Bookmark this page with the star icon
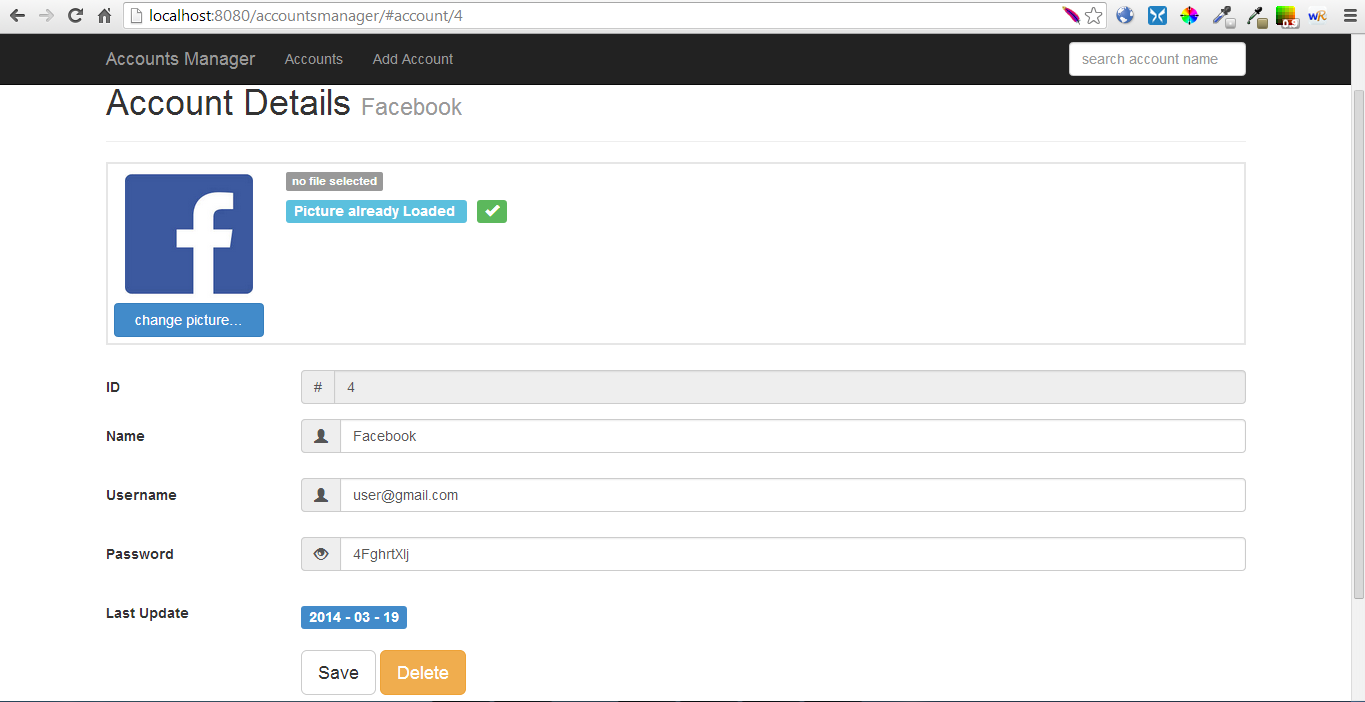Screen dimensions: 1365x702 (x=1093, y=16)
